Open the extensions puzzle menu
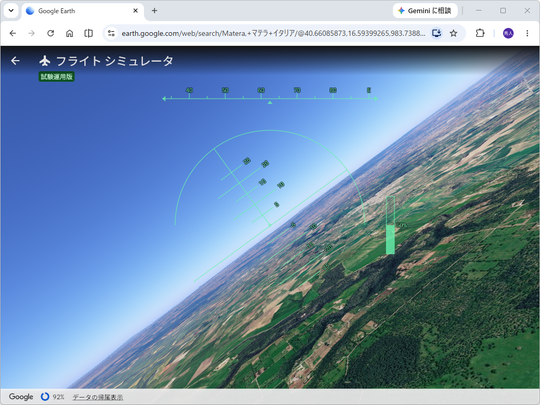The width and height of the screenshot is (540, 405). [x=480, y=33]
